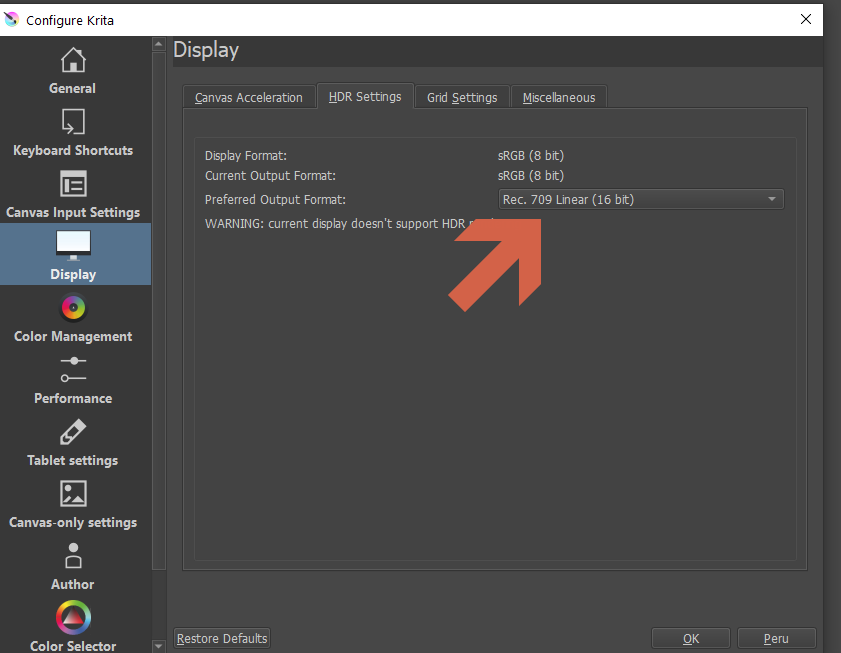Select Keyboard Shortcuts icon in sidebar

(x=73, y=123)
